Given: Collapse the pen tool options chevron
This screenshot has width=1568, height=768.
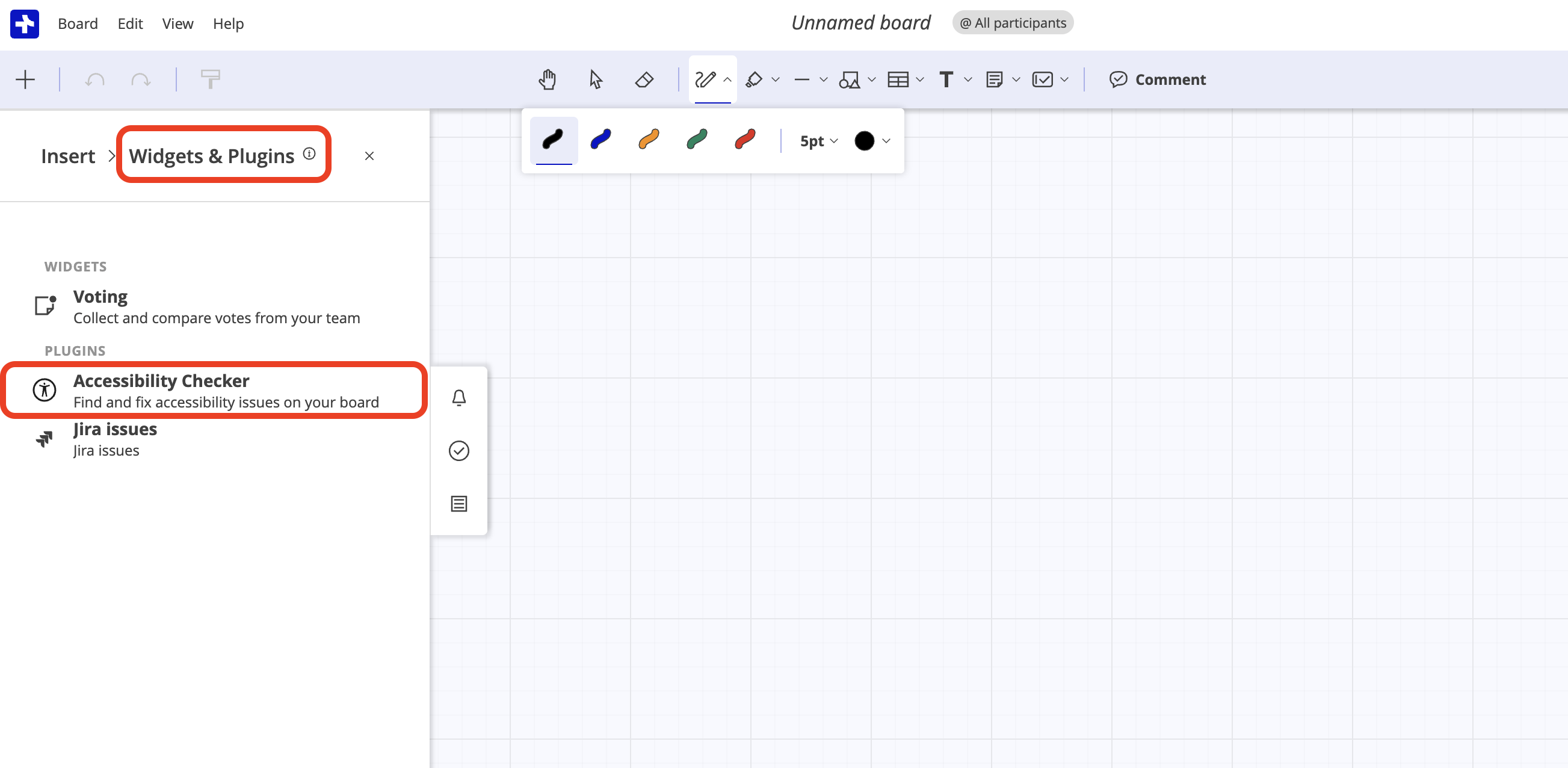Looking at the screenshot, I should [727, 80].
